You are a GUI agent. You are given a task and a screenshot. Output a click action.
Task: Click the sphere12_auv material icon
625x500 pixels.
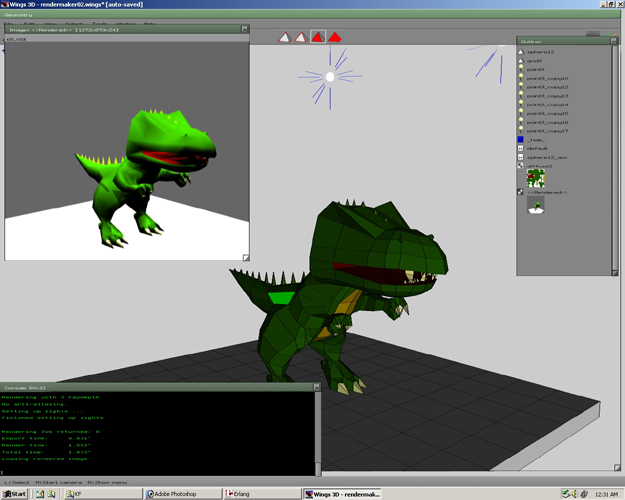521,157
